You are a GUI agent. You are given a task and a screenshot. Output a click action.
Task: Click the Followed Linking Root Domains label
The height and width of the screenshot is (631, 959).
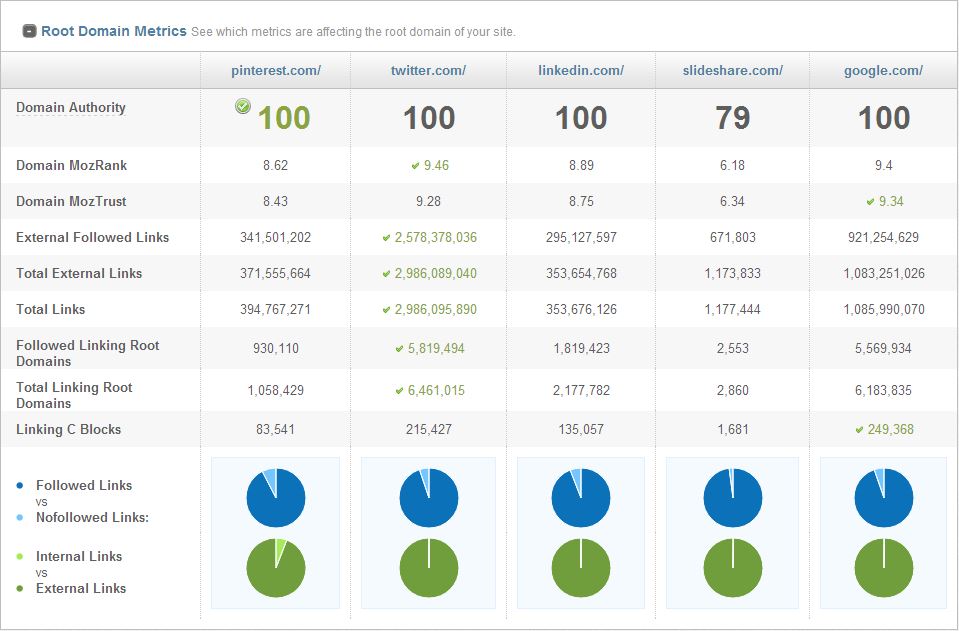pos(87,353)
